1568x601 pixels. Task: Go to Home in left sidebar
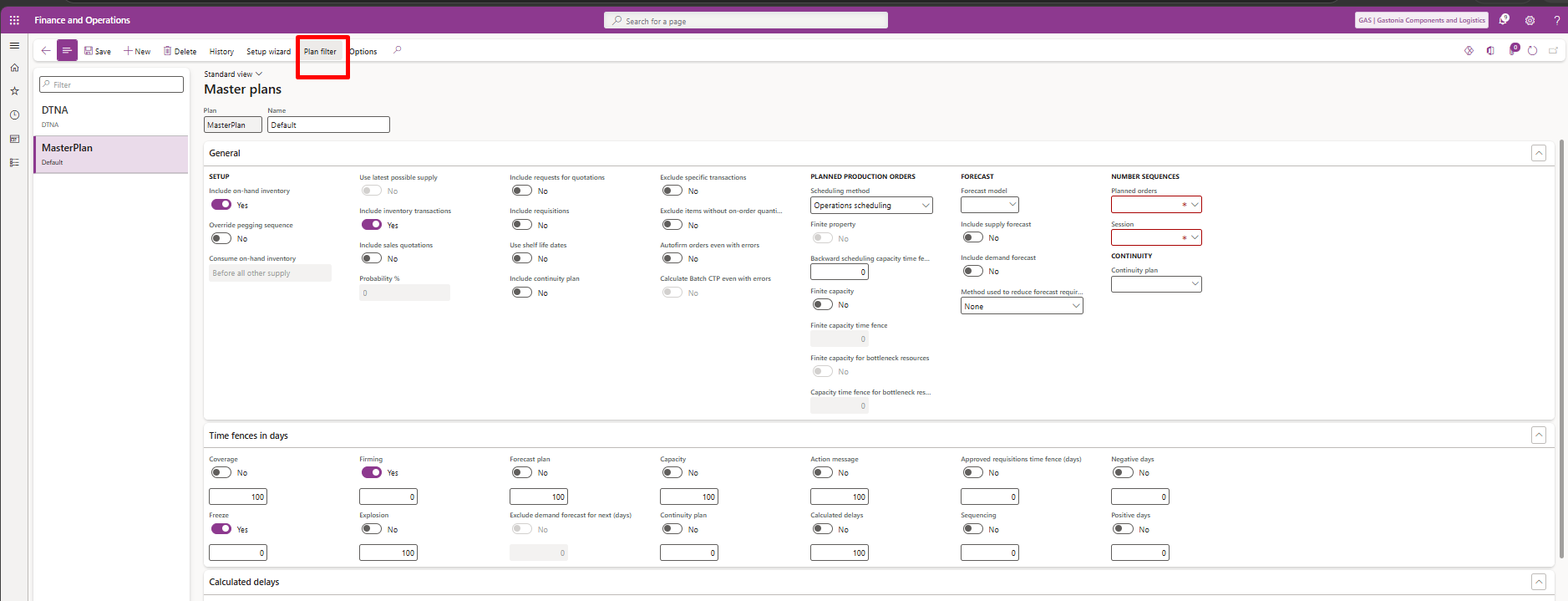[14, 68]
